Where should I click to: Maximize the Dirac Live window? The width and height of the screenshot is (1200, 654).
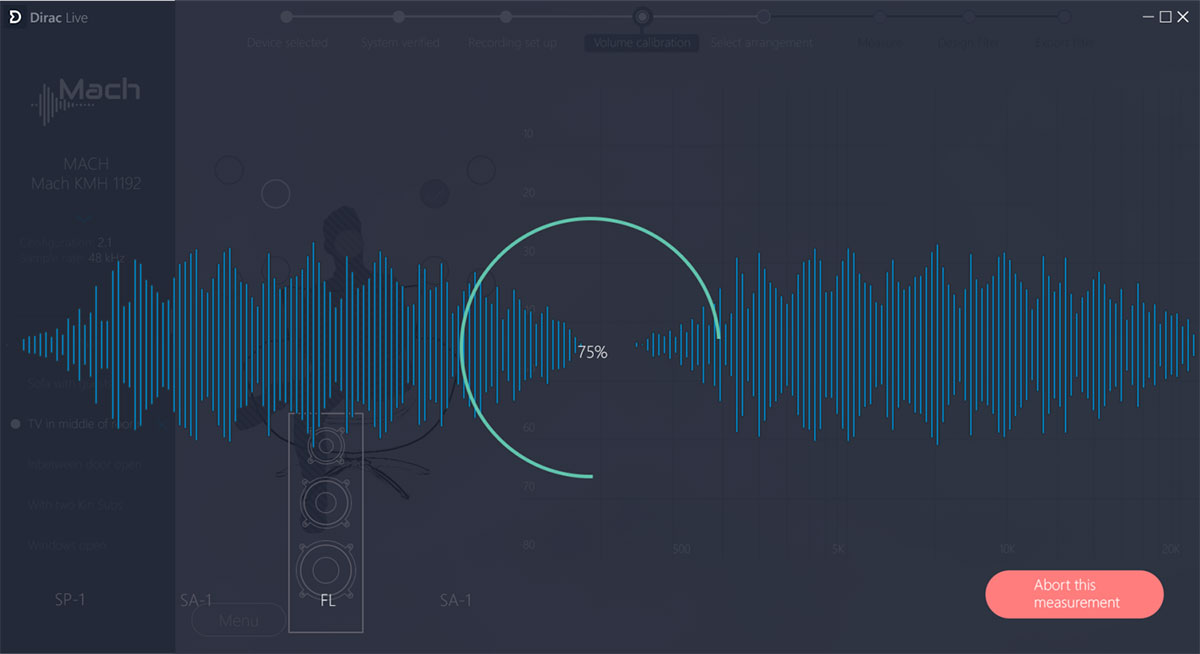point(1165,17)
